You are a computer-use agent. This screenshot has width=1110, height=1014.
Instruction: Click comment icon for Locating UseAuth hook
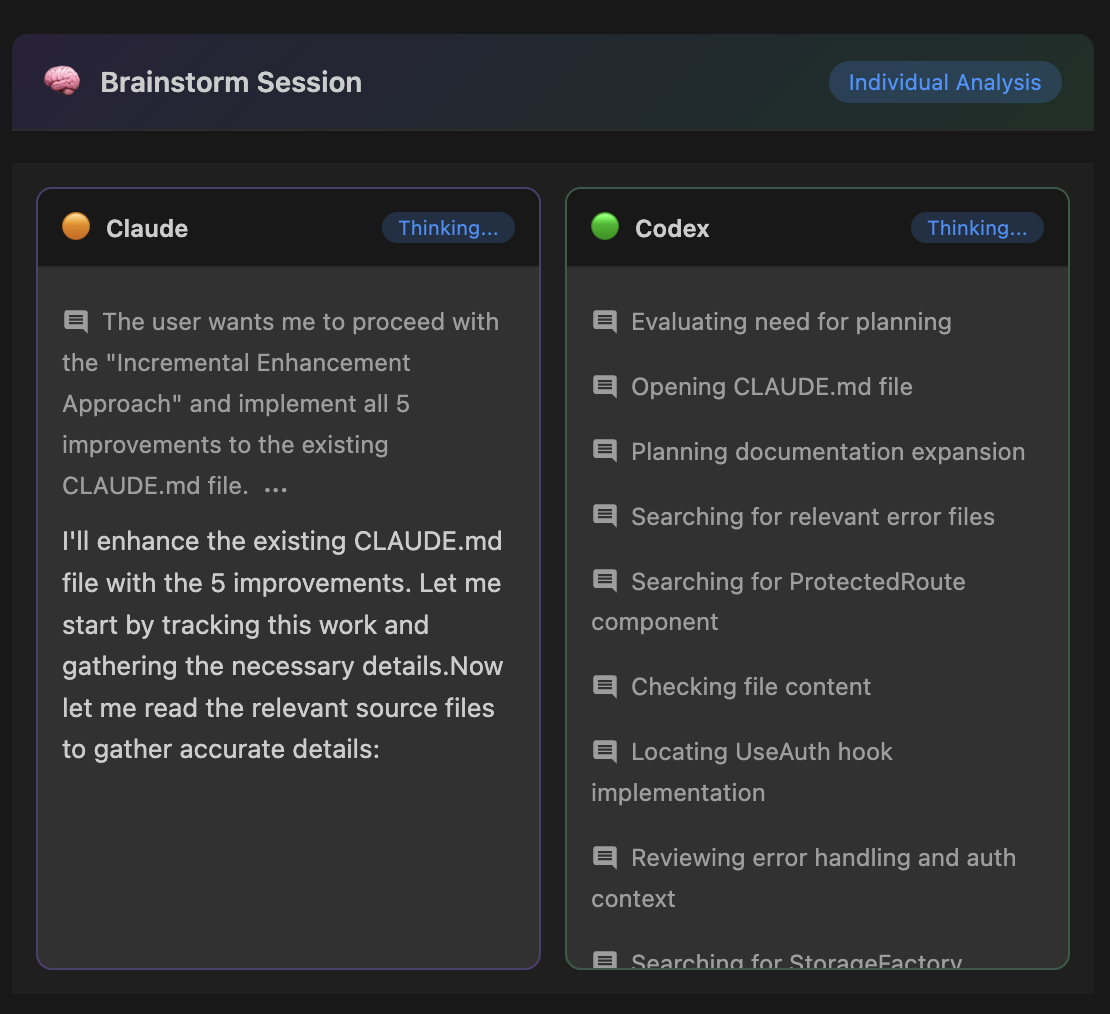605,751
